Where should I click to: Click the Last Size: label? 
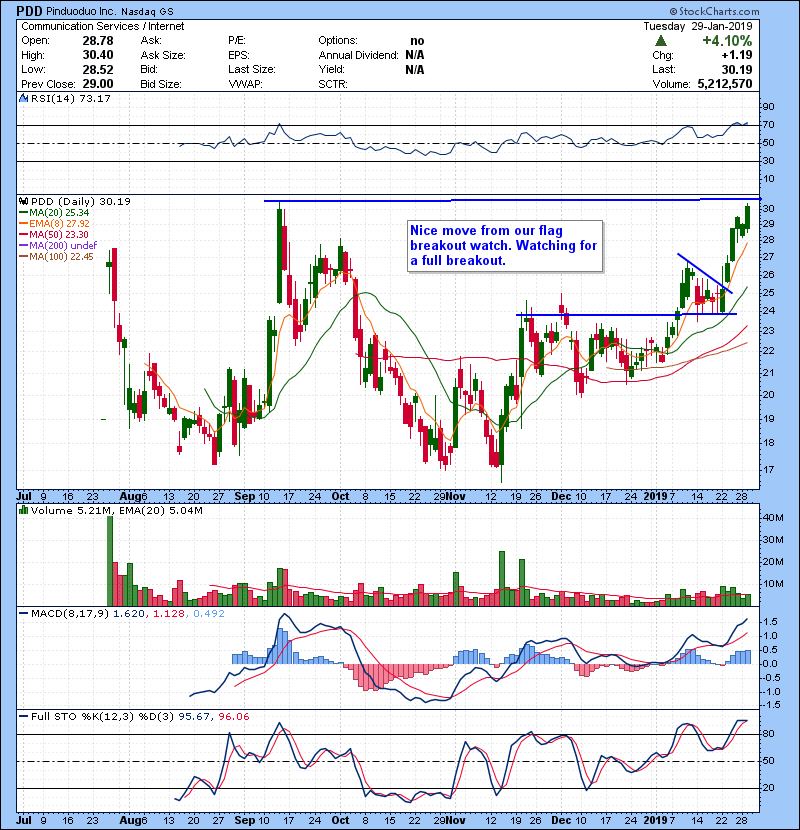252,69
